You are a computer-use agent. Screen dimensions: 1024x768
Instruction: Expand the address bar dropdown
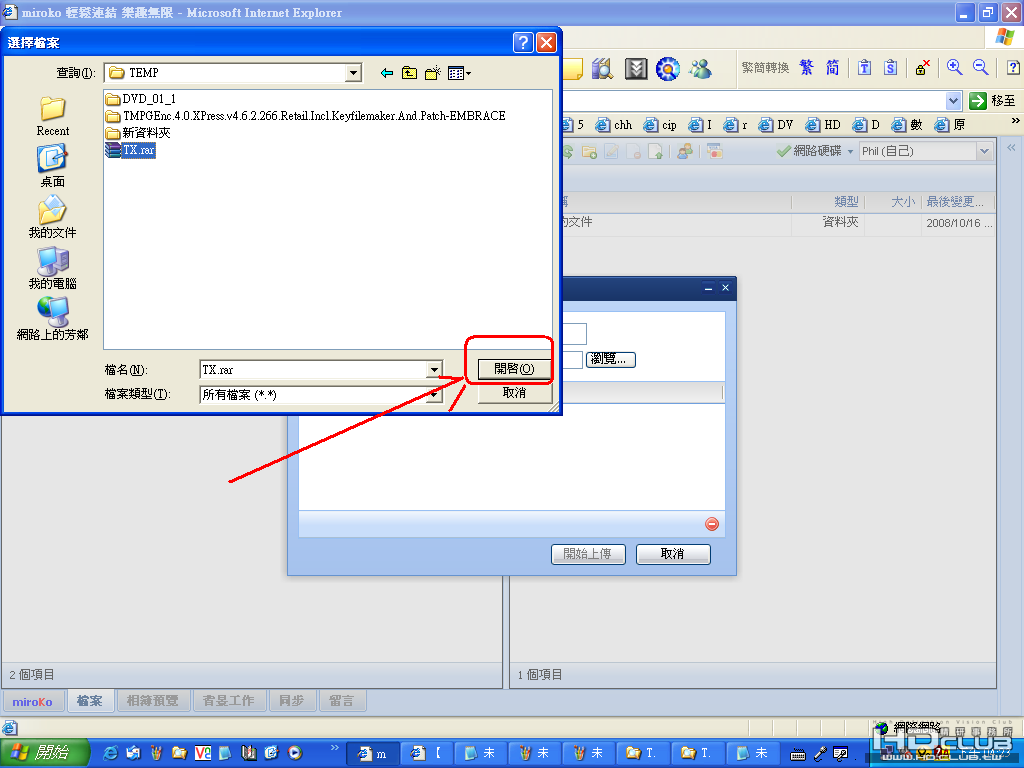[x=953, y=101]
